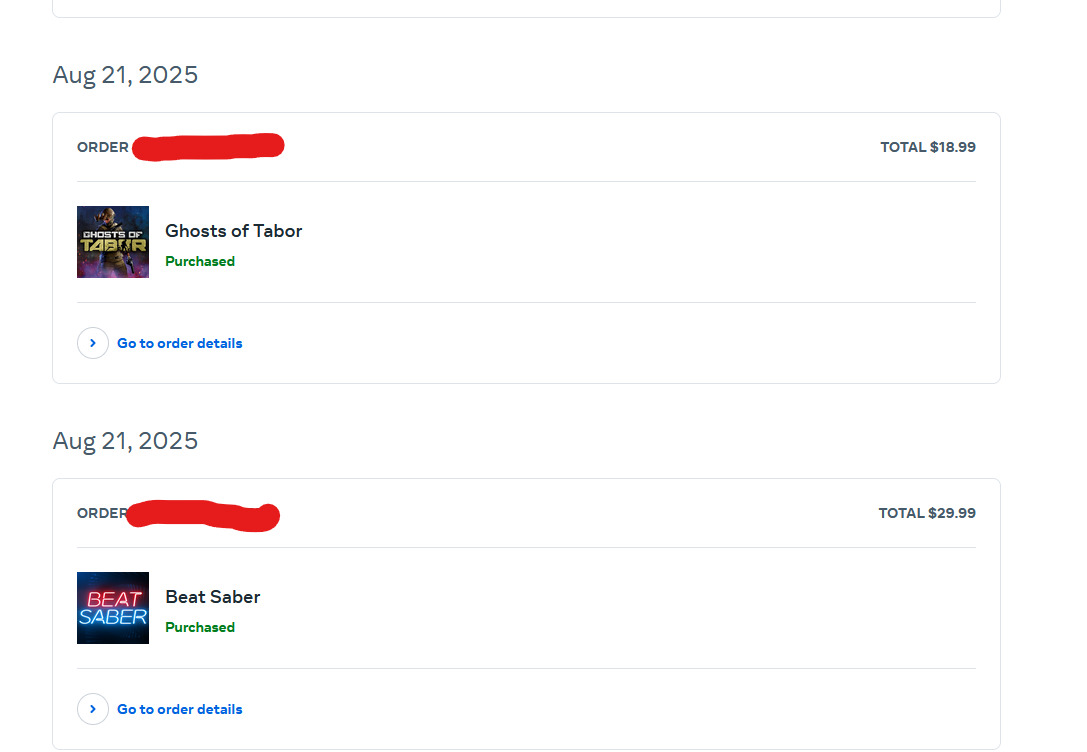Viewport: 1087px width, 752px height.
Task: Click the Purchased status under Ghosts of Tabor
Action: [200, 261]
